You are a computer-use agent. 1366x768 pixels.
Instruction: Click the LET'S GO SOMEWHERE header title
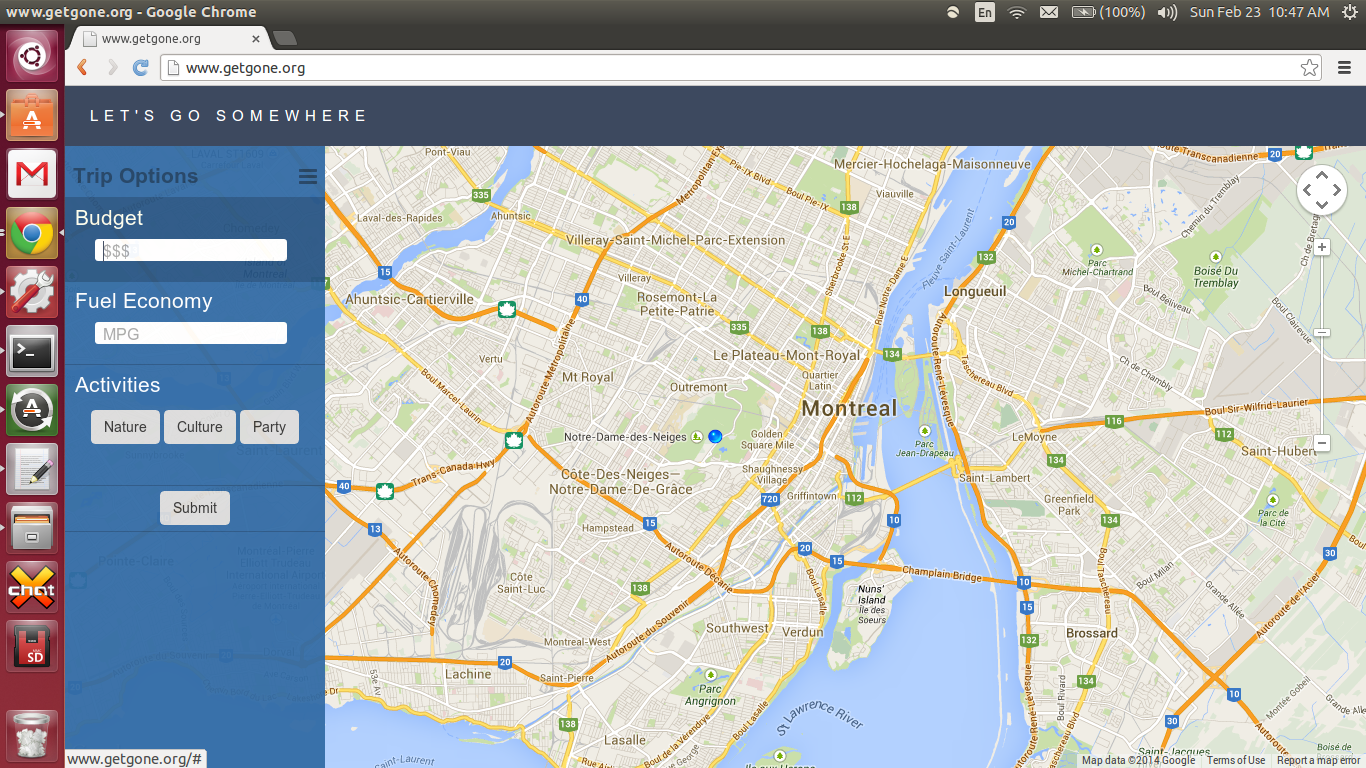coord(229,116)
